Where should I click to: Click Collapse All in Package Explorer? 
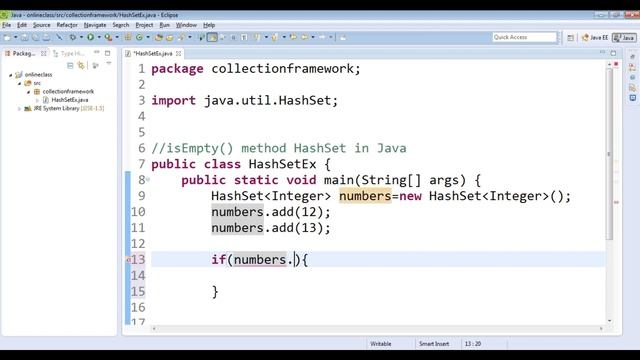(x=70, y=65)
